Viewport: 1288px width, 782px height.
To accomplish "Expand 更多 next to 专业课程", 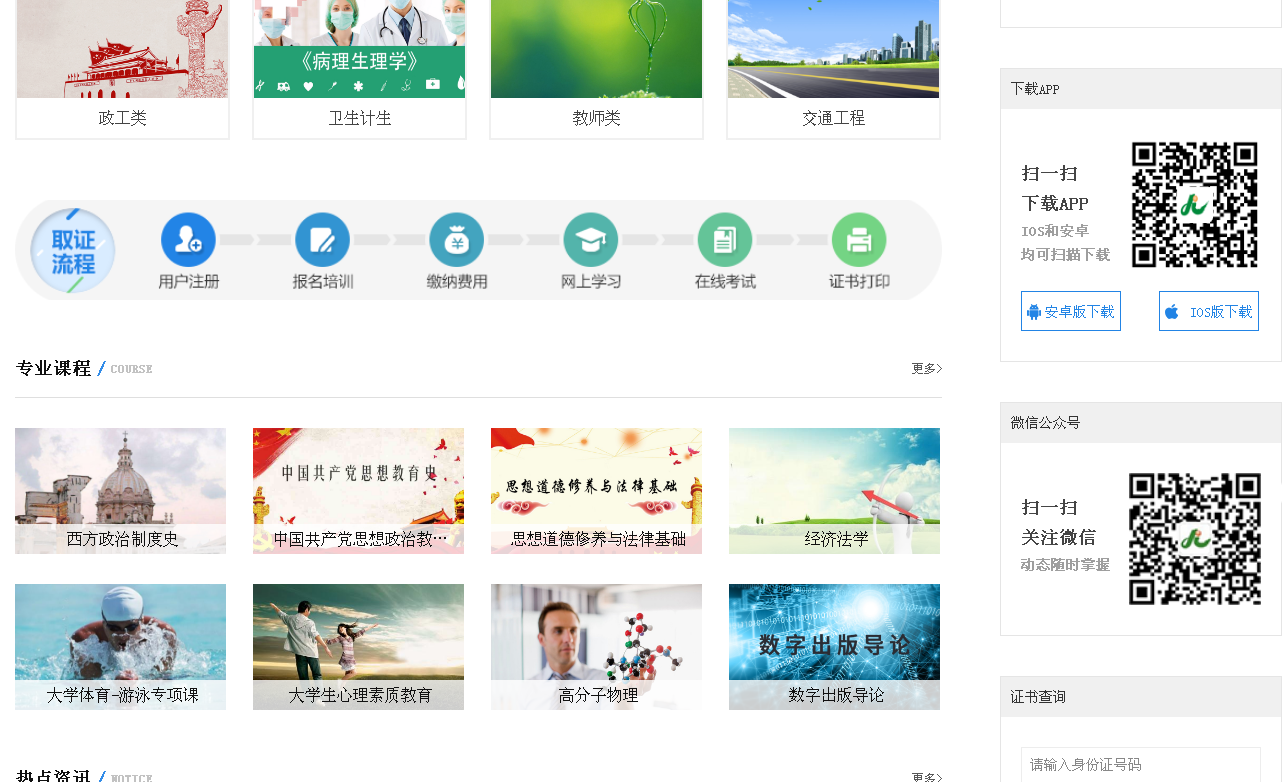I will pos(926,369).
